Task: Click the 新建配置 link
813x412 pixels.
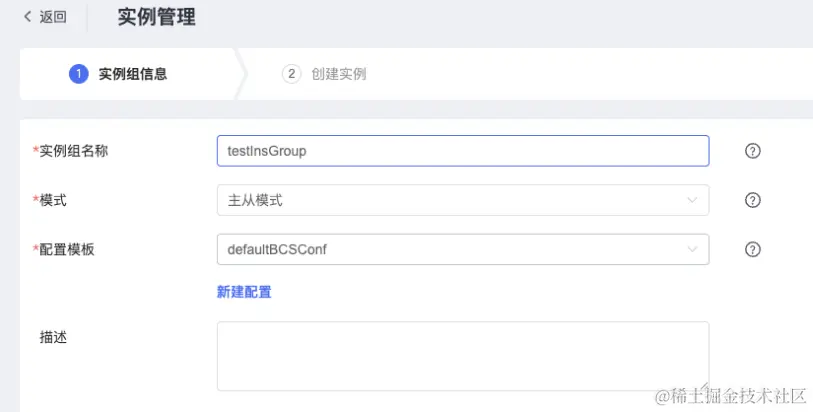Action: [x=244, y=292]
